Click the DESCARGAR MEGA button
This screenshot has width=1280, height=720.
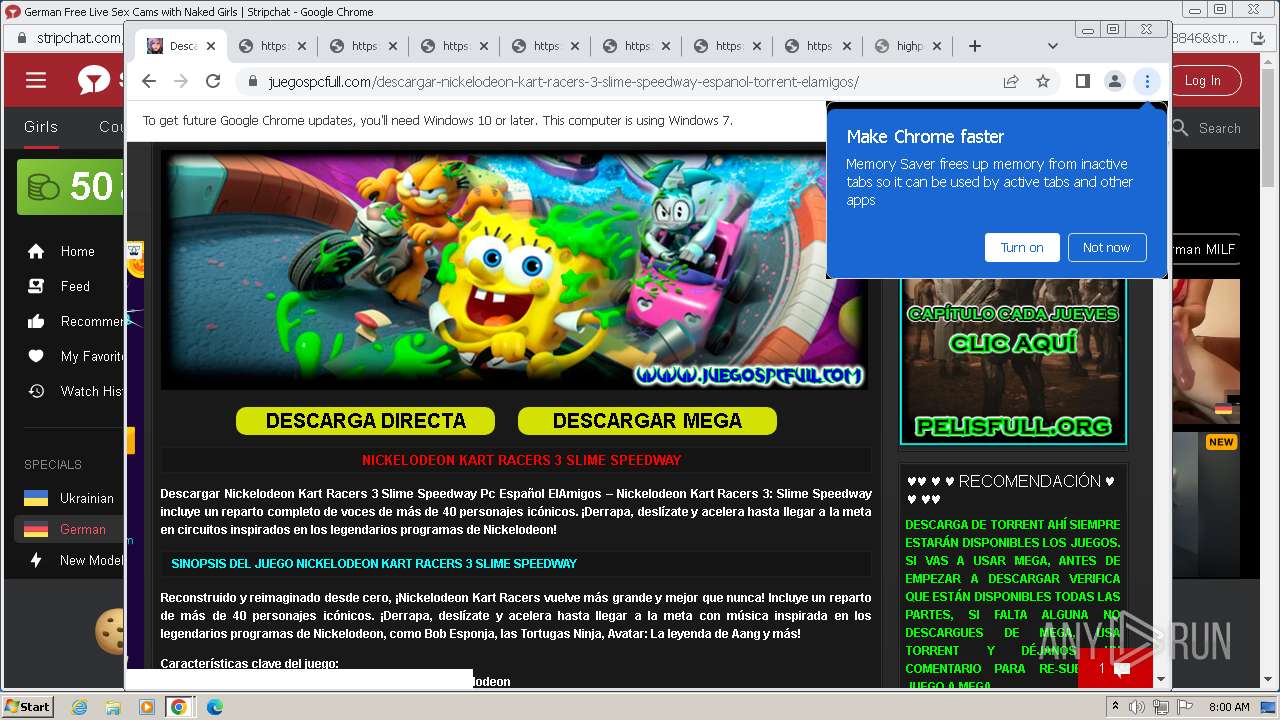tap(647, 421)
